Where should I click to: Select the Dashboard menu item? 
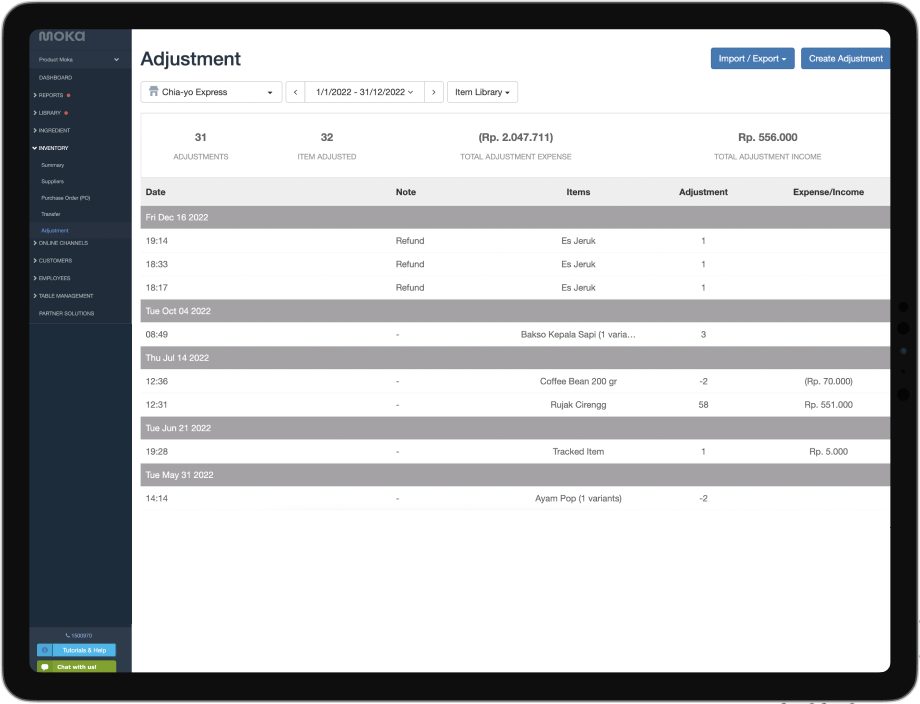pyautogui.click(x=56, y=77)
